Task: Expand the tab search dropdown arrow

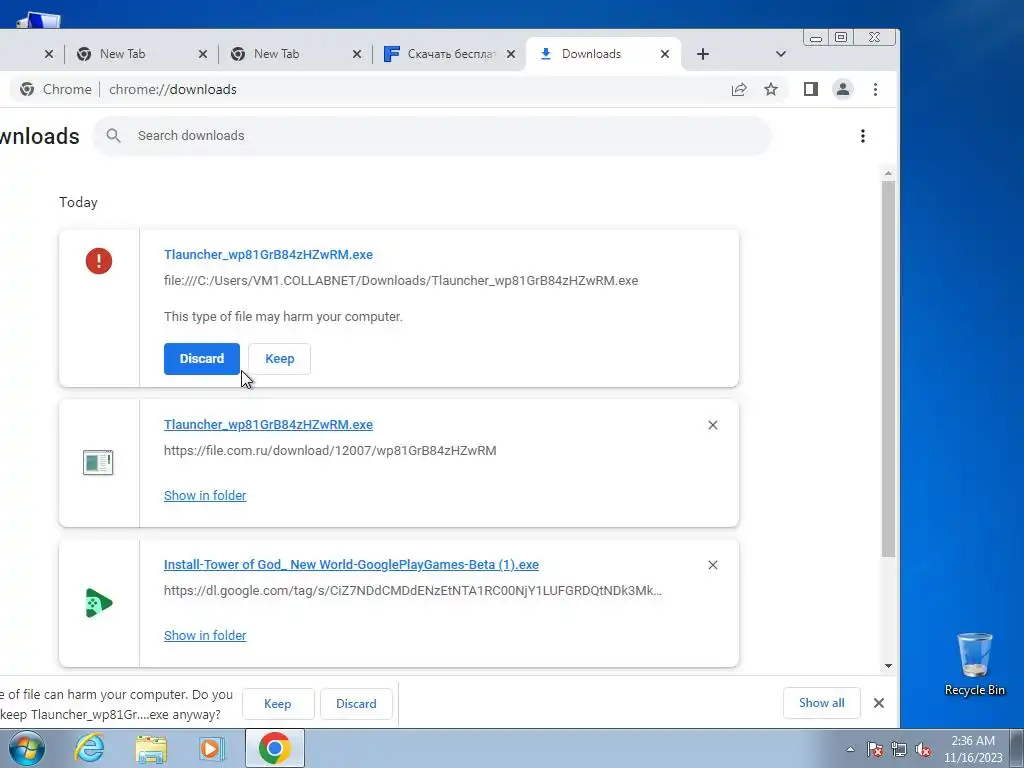Action: pos(780,54)
